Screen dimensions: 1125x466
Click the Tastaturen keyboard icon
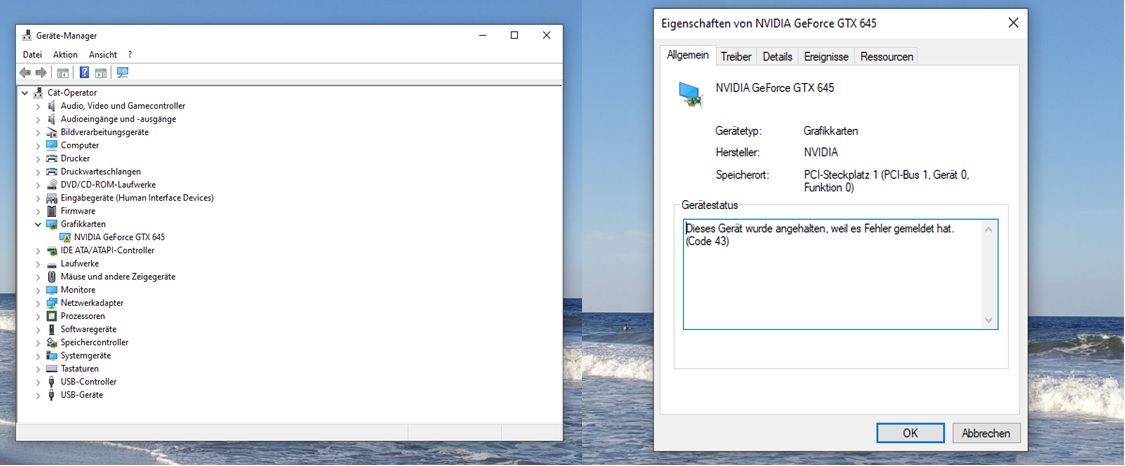tap(52, 368)
